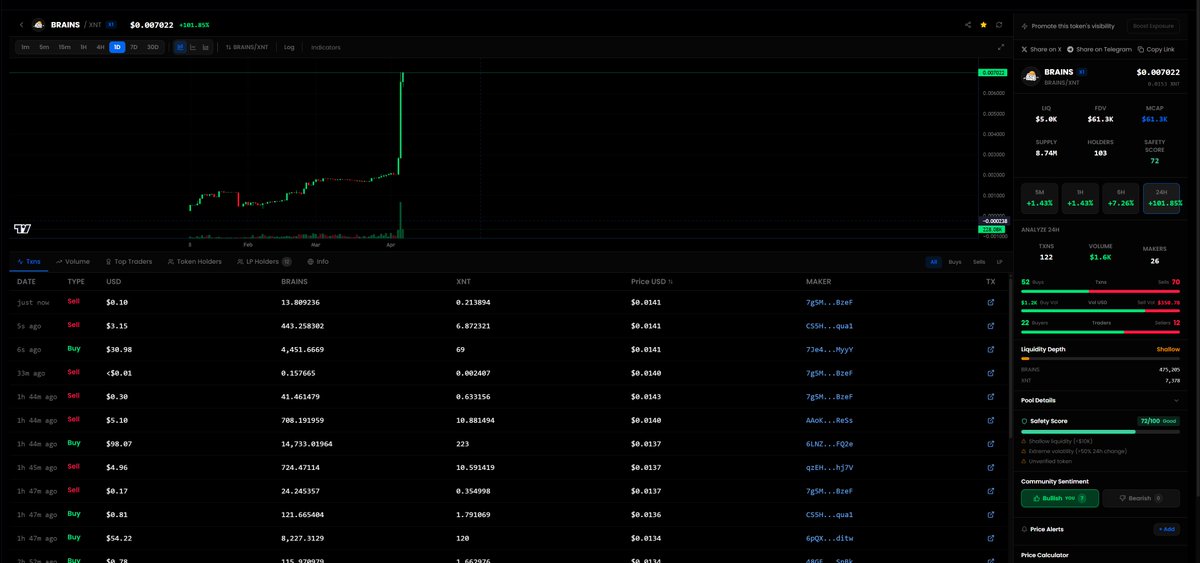1200x563 pixels.
Task: Open transaction link for the $4.96 sell row
Action: (990, 467)
